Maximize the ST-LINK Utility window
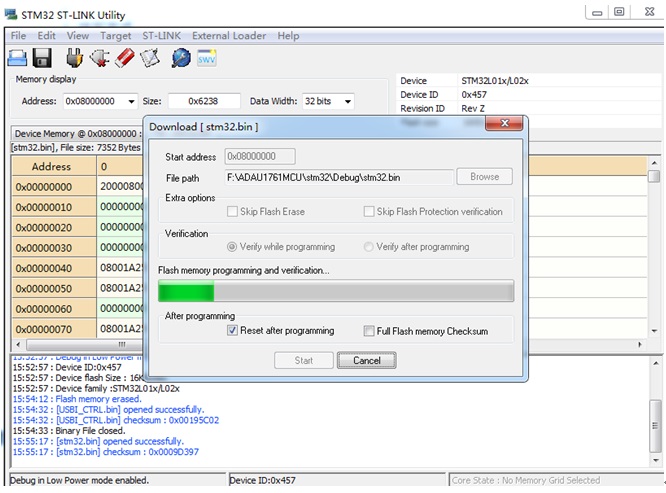This screenshot has width=666, height=493. [x=619, y=12]
